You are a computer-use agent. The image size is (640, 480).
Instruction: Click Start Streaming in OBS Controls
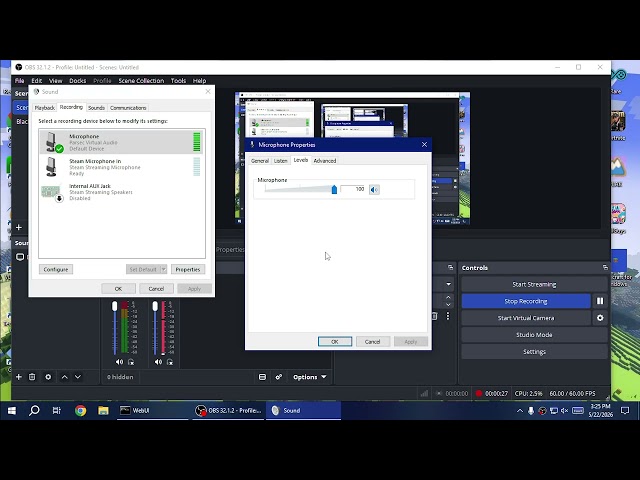[534, 284]
